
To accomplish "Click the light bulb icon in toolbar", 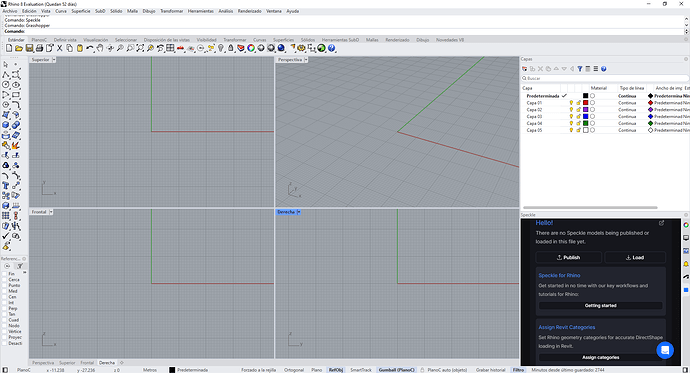I will coord(221,48).
